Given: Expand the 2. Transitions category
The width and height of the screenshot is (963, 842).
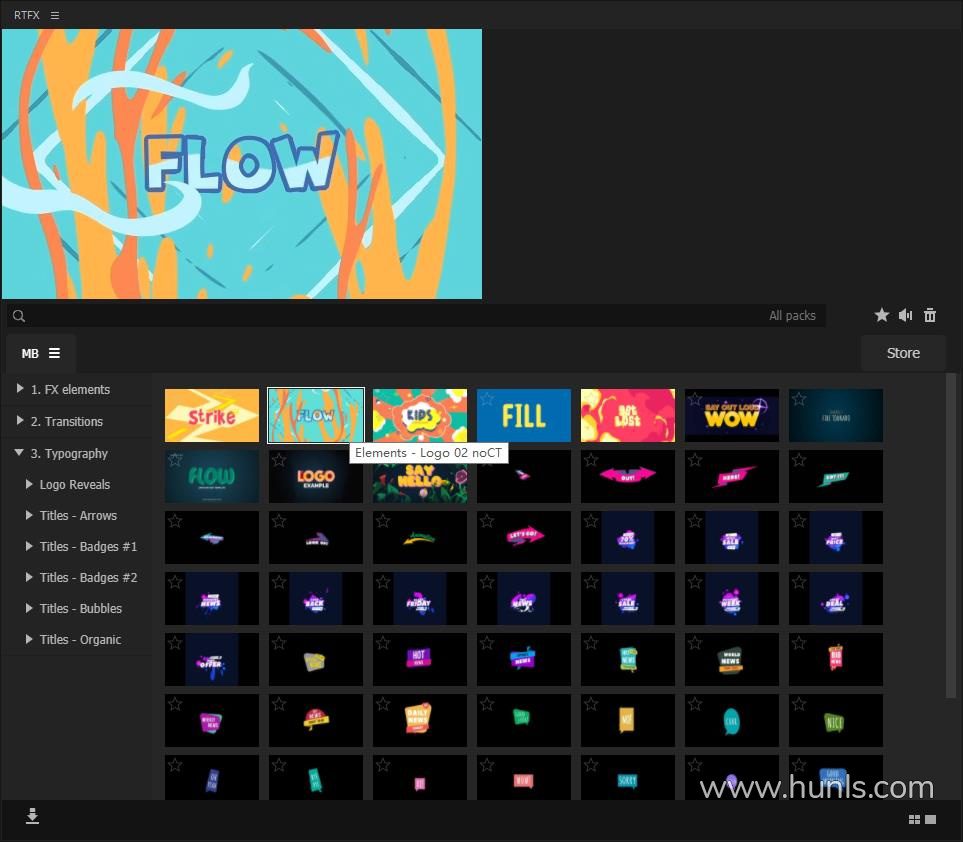Looking at the screenshot, I should click(x=20, y=421).
